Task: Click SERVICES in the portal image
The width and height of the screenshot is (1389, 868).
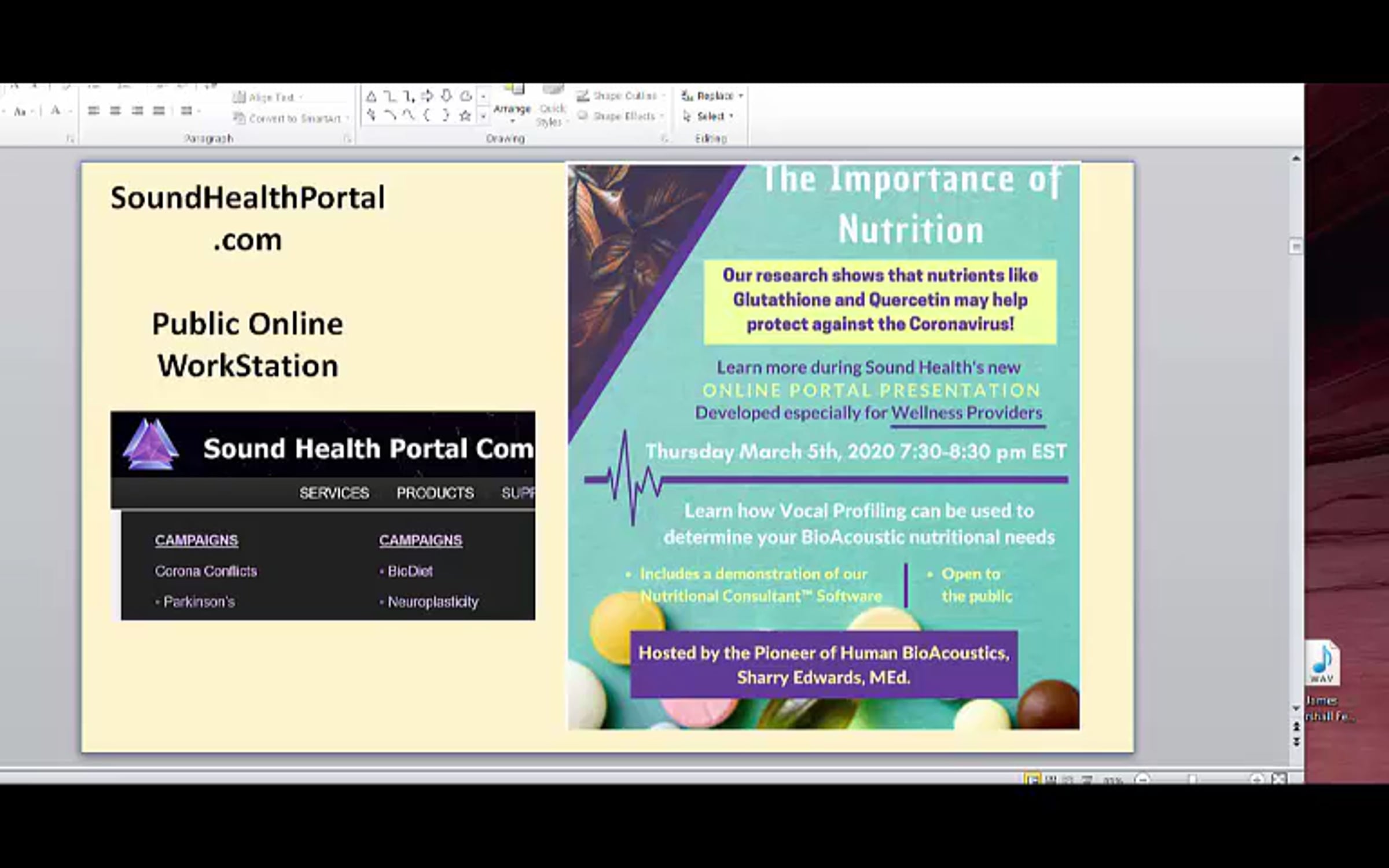Action: coord(334,493)
